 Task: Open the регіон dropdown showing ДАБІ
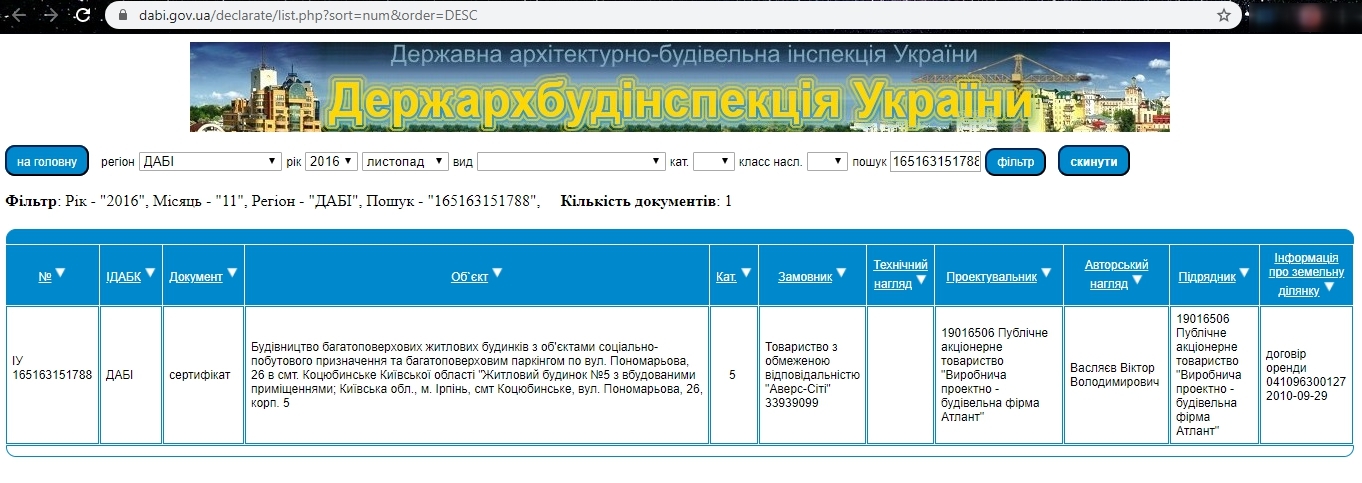(x=211, y=161)
